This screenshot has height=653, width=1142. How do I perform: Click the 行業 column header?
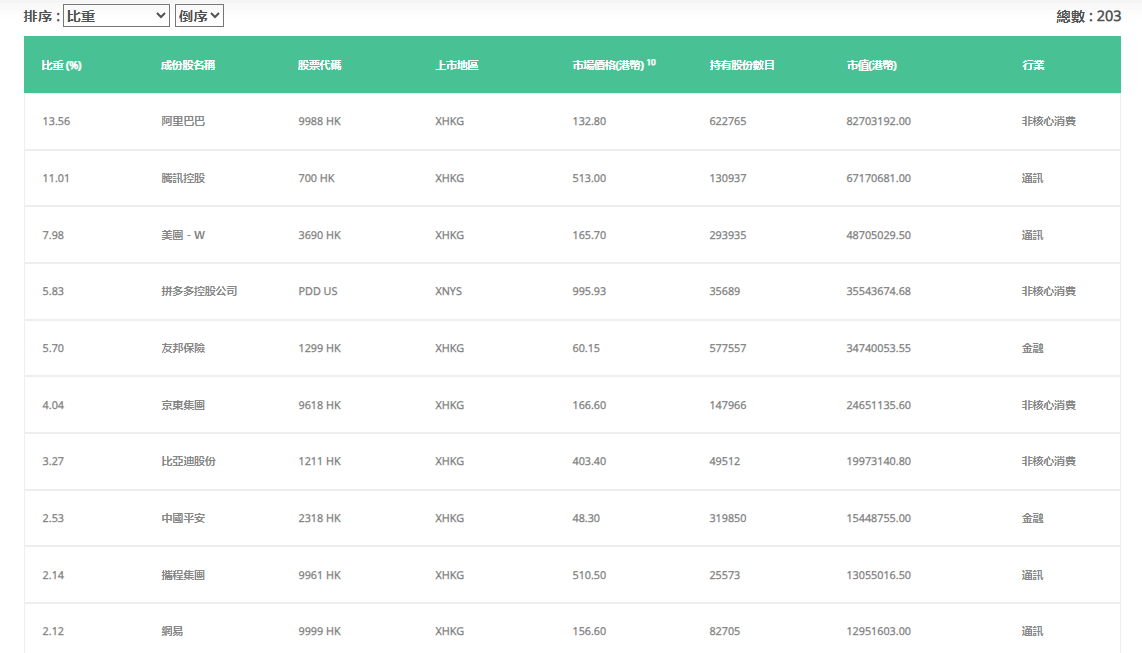click(x=1033, y=66)
